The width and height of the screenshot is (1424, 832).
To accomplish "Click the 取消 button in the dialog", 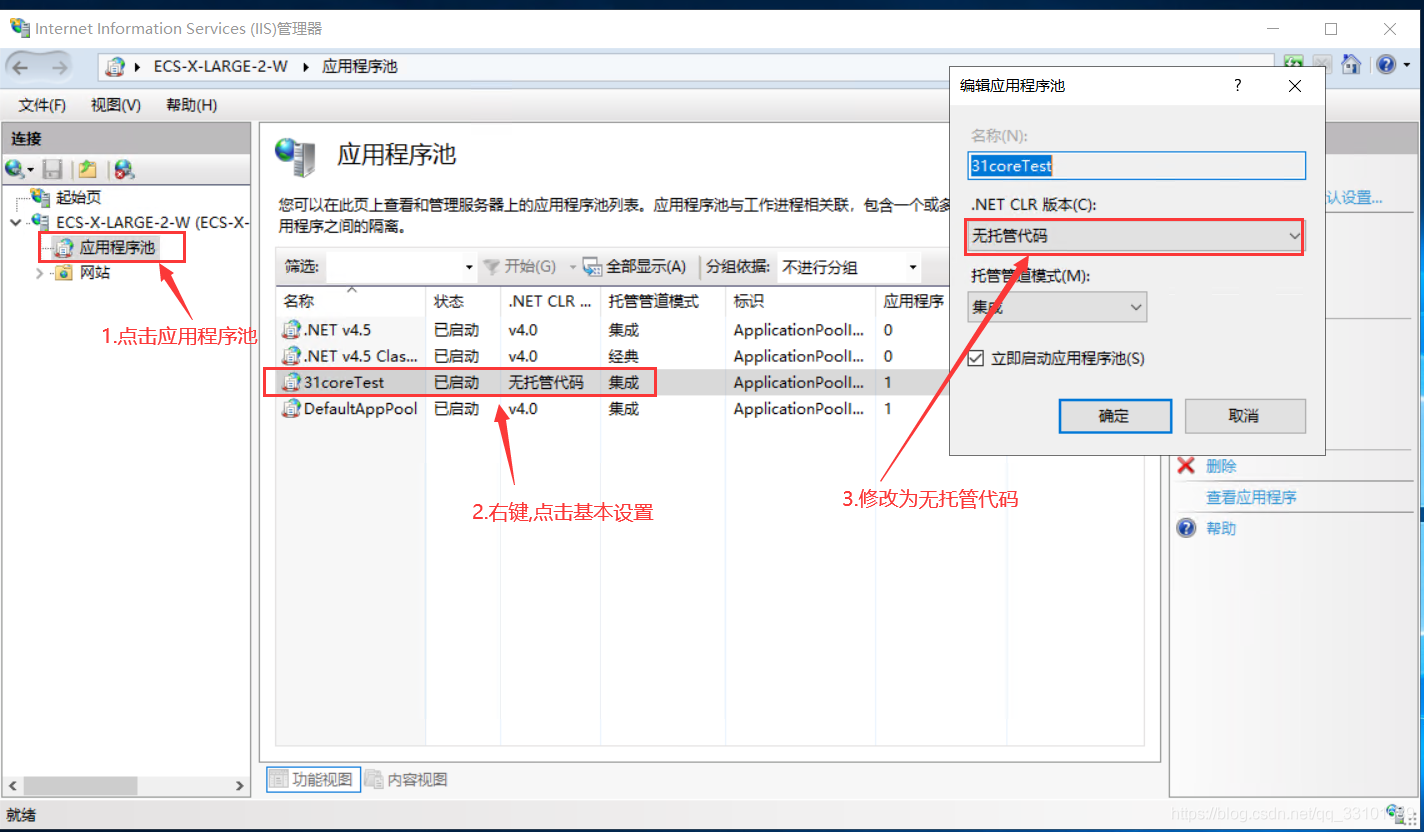I will point(1245,416).
